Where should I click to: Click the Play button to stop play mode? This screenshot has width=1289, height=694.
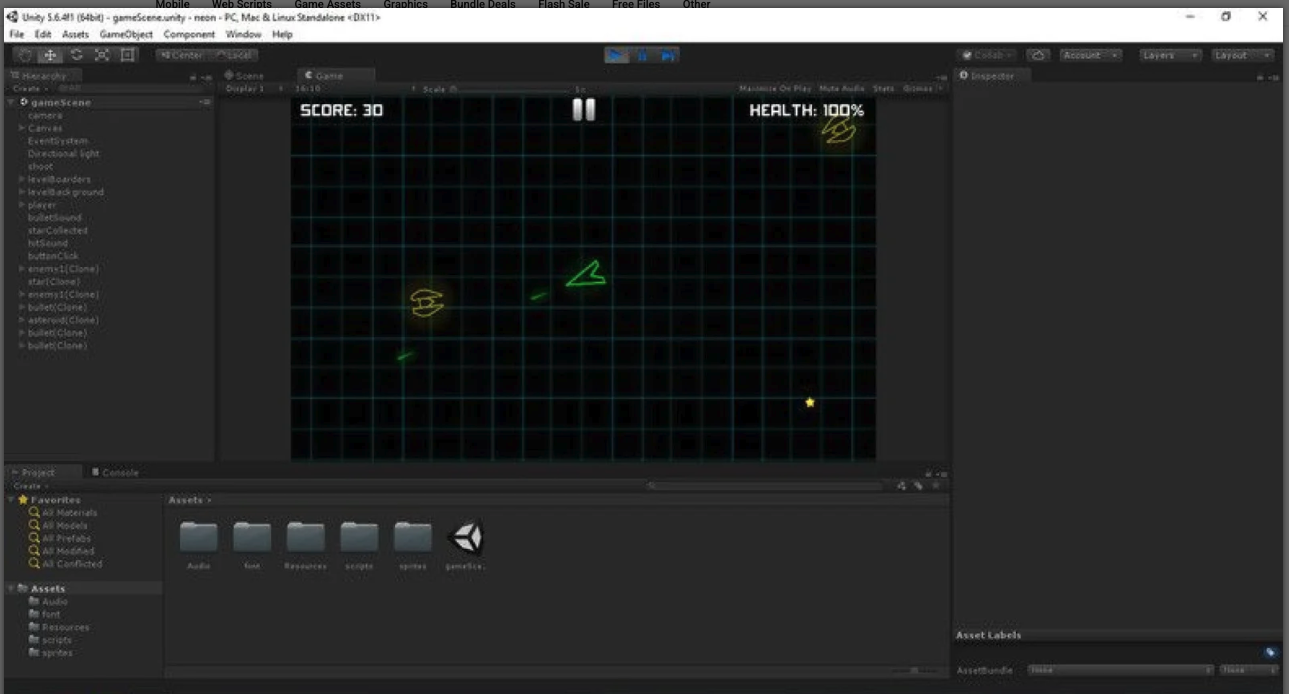click(617, 55)
